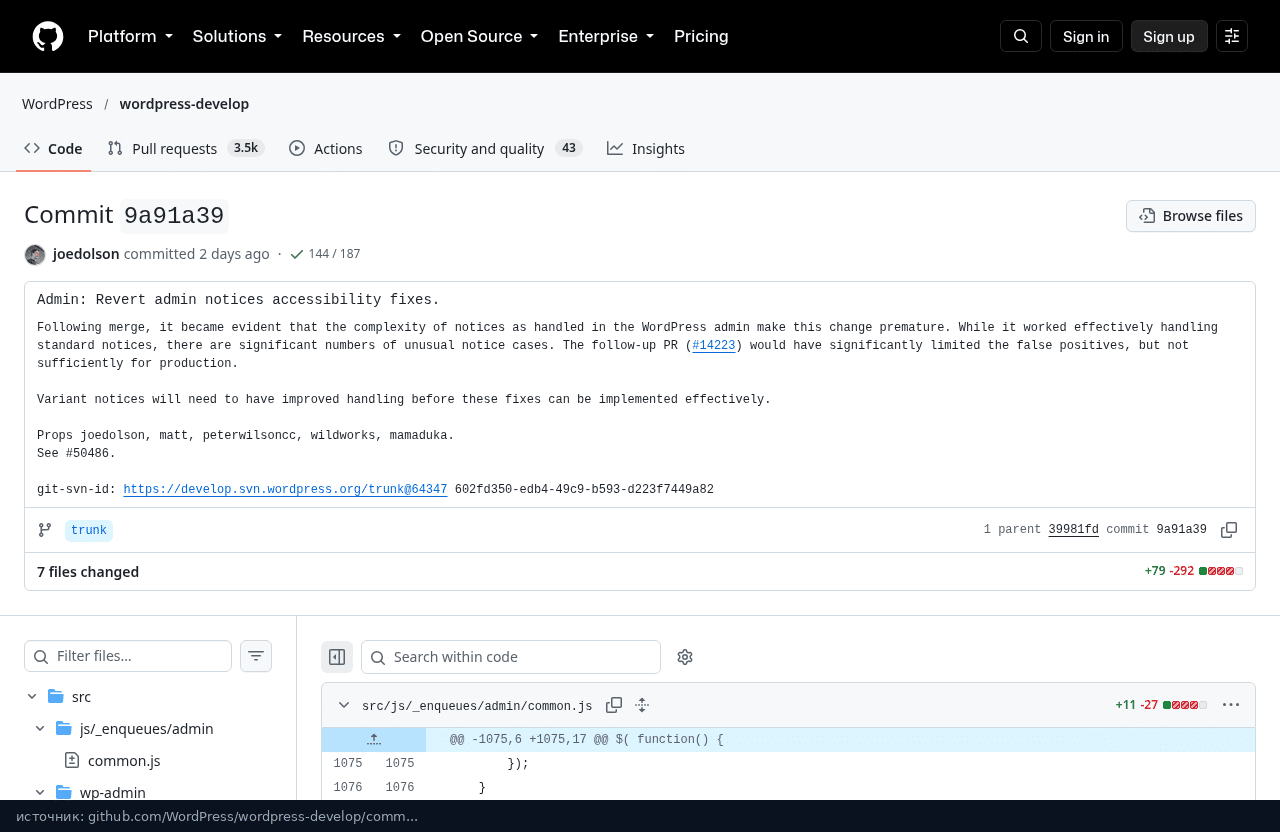This screenshot has width=1280, height=832.
Task: Open Enterprise dropdown menu
Action: [606, 36]
